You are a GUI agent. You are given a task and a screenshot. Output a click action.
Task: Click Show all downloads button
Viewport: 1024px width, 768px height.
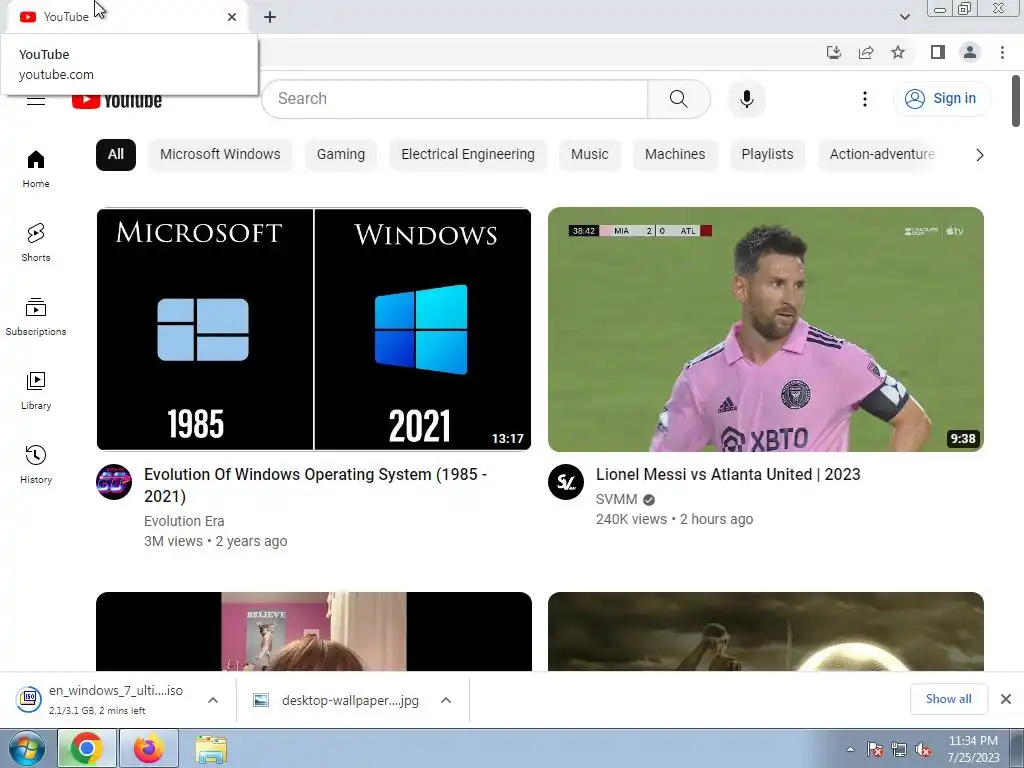(948, 699)
